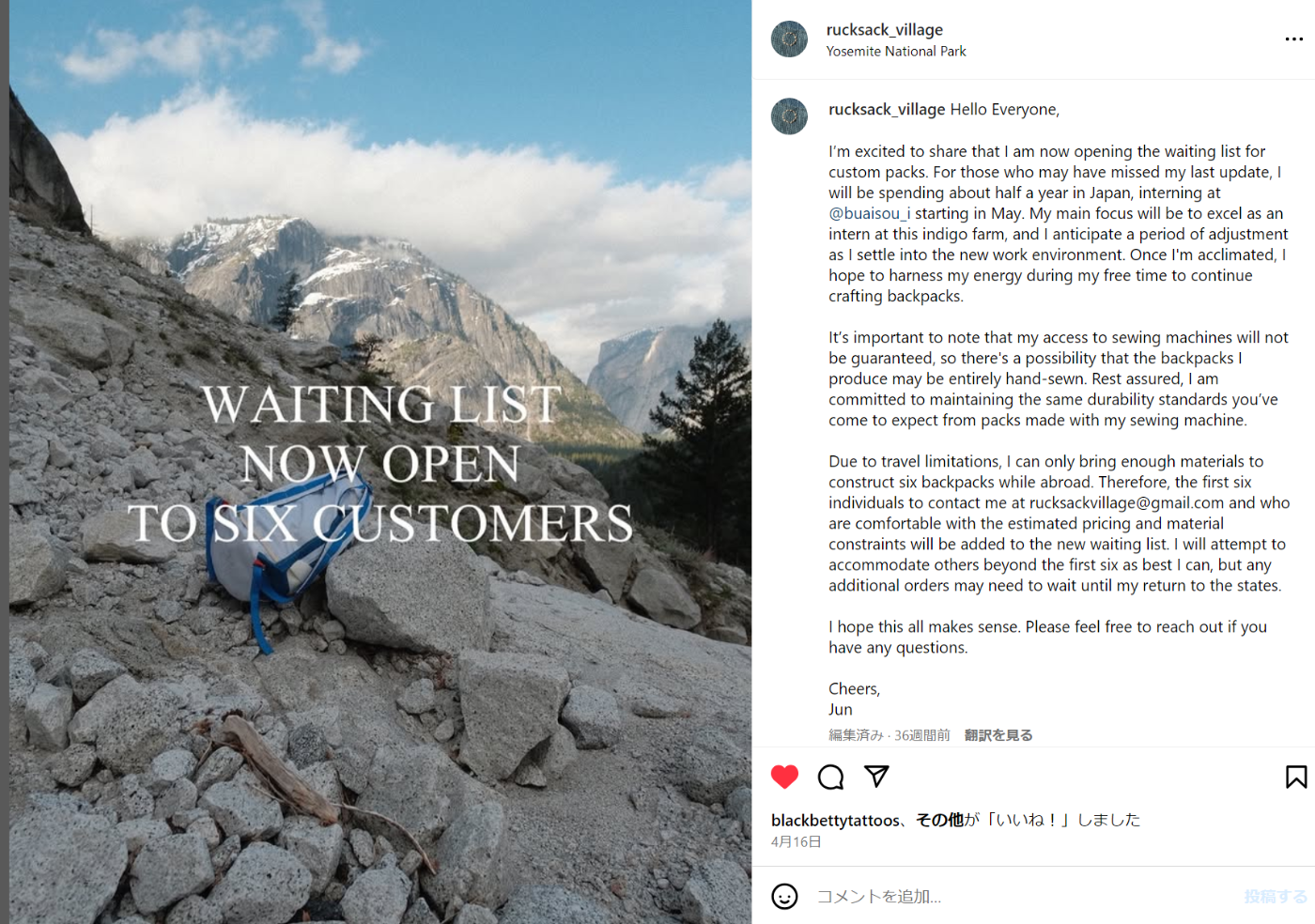
Task: Click the waiting list post photo
Action: tap(380, 462)
